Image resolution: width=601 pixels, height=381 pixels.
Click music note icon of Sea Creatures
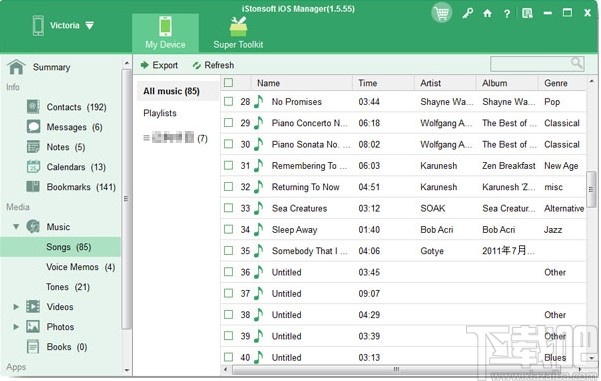coord(259,208)
